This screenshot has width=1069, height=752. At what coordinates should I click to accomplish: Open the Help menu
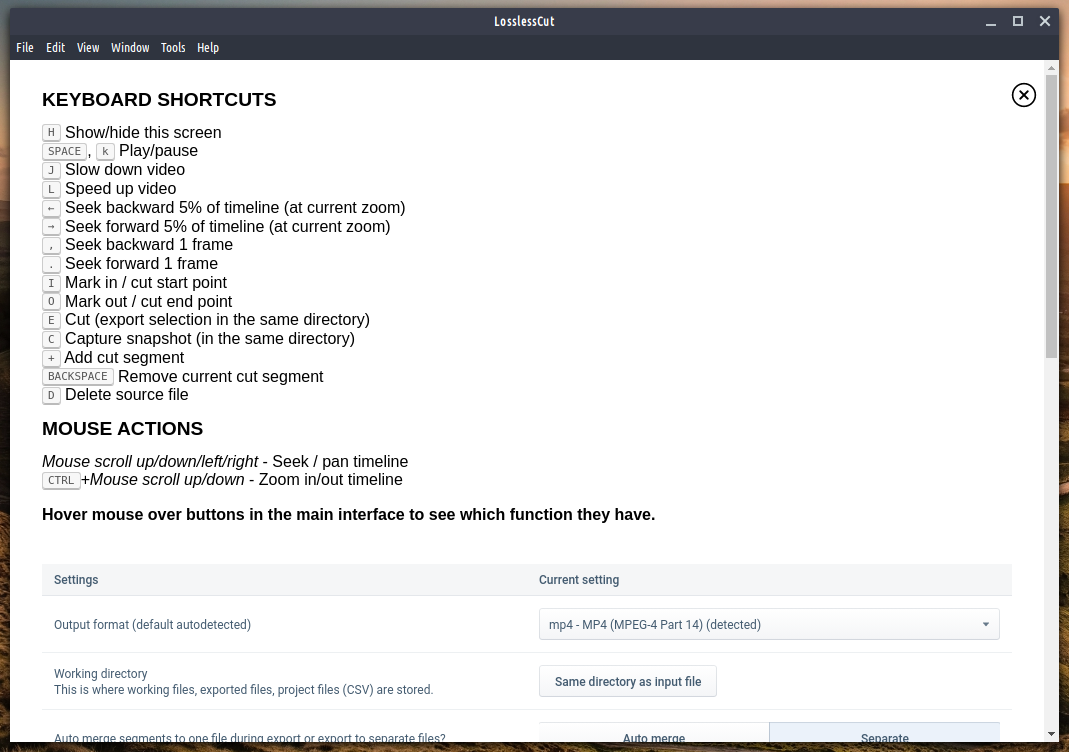point(208,48)
